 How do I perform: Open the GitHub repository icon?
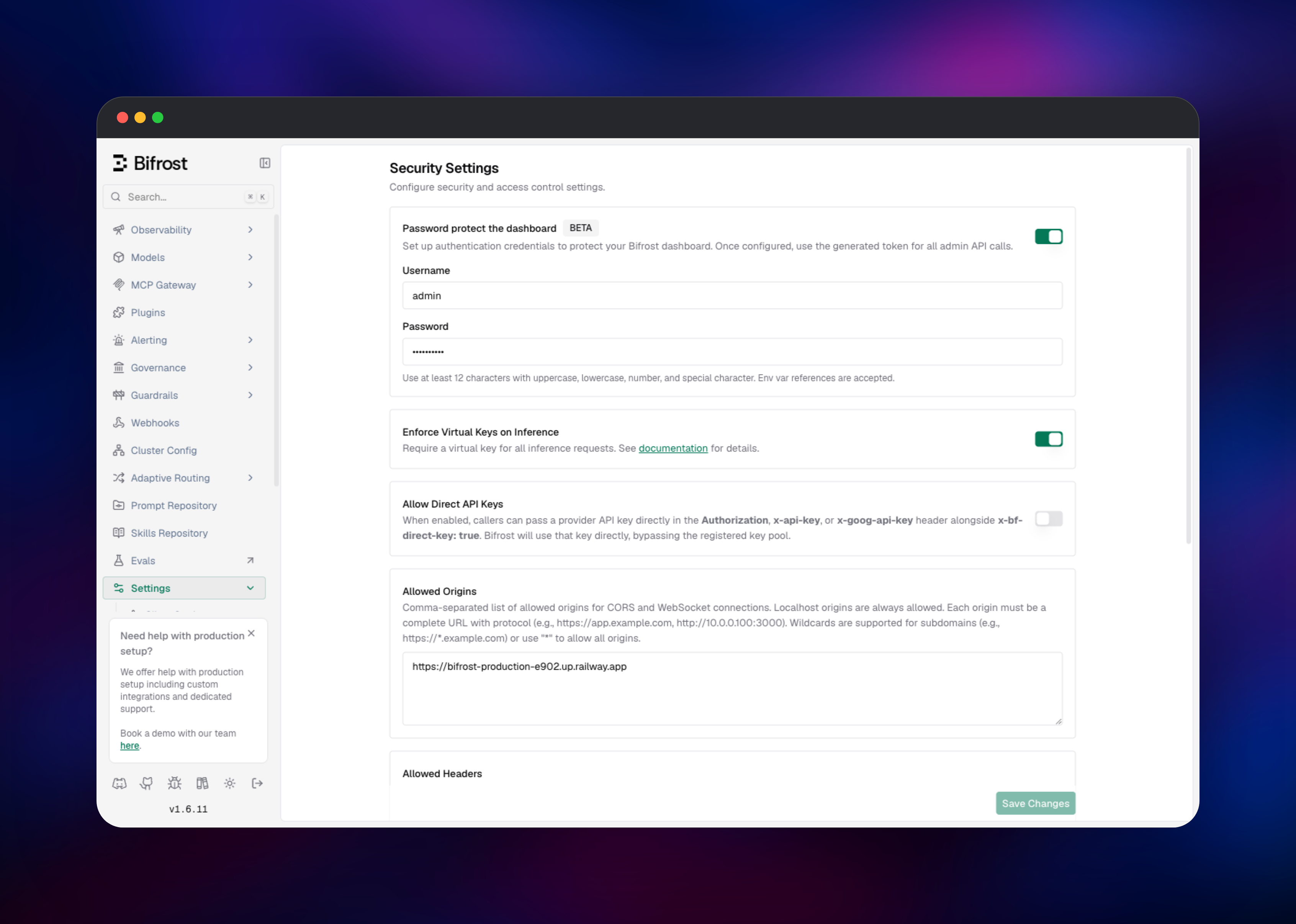(146, 783)
